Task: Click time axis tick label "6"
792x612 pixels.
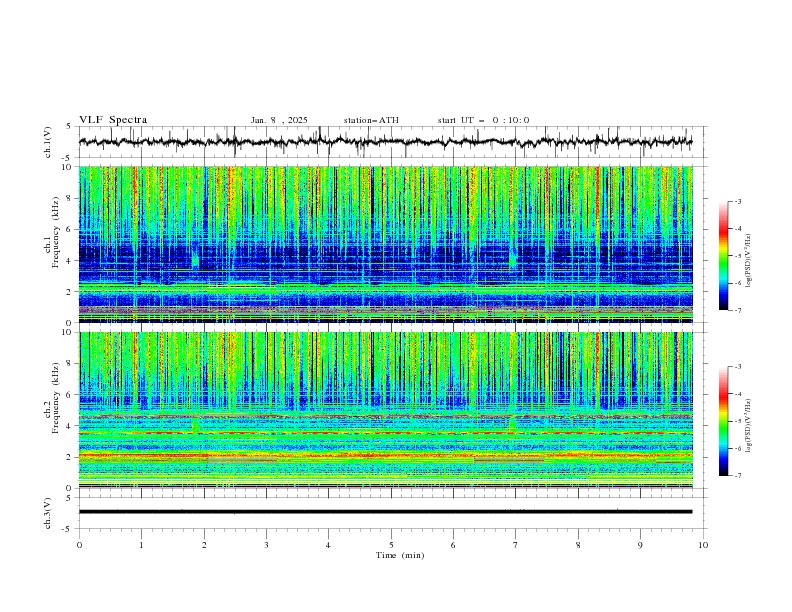Action: 453,545
